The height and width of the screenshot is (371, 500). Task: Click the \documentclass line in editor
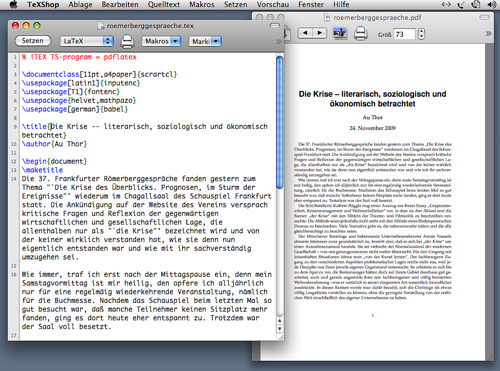point(99,74)
